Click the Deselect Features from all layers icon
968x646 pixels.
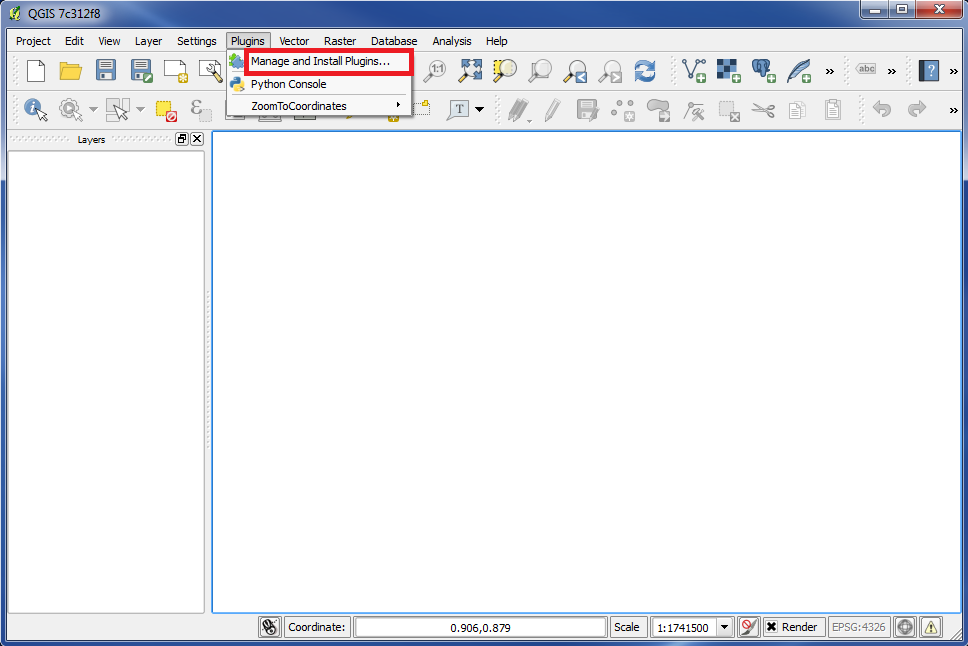click(x=166, y=110)
